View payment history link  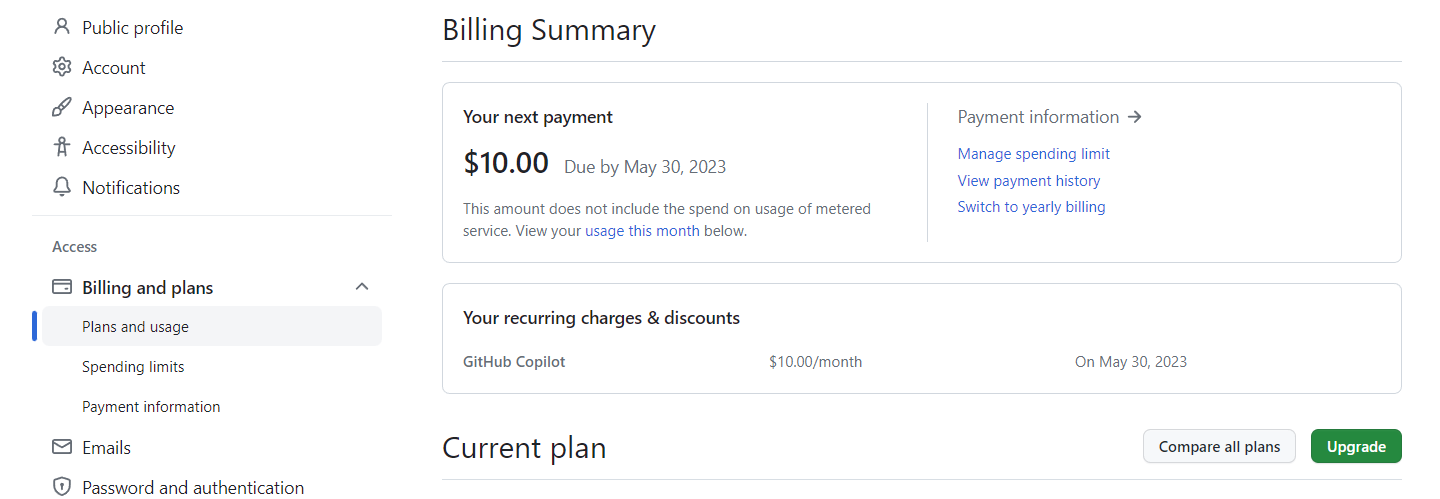(1028, 181)
